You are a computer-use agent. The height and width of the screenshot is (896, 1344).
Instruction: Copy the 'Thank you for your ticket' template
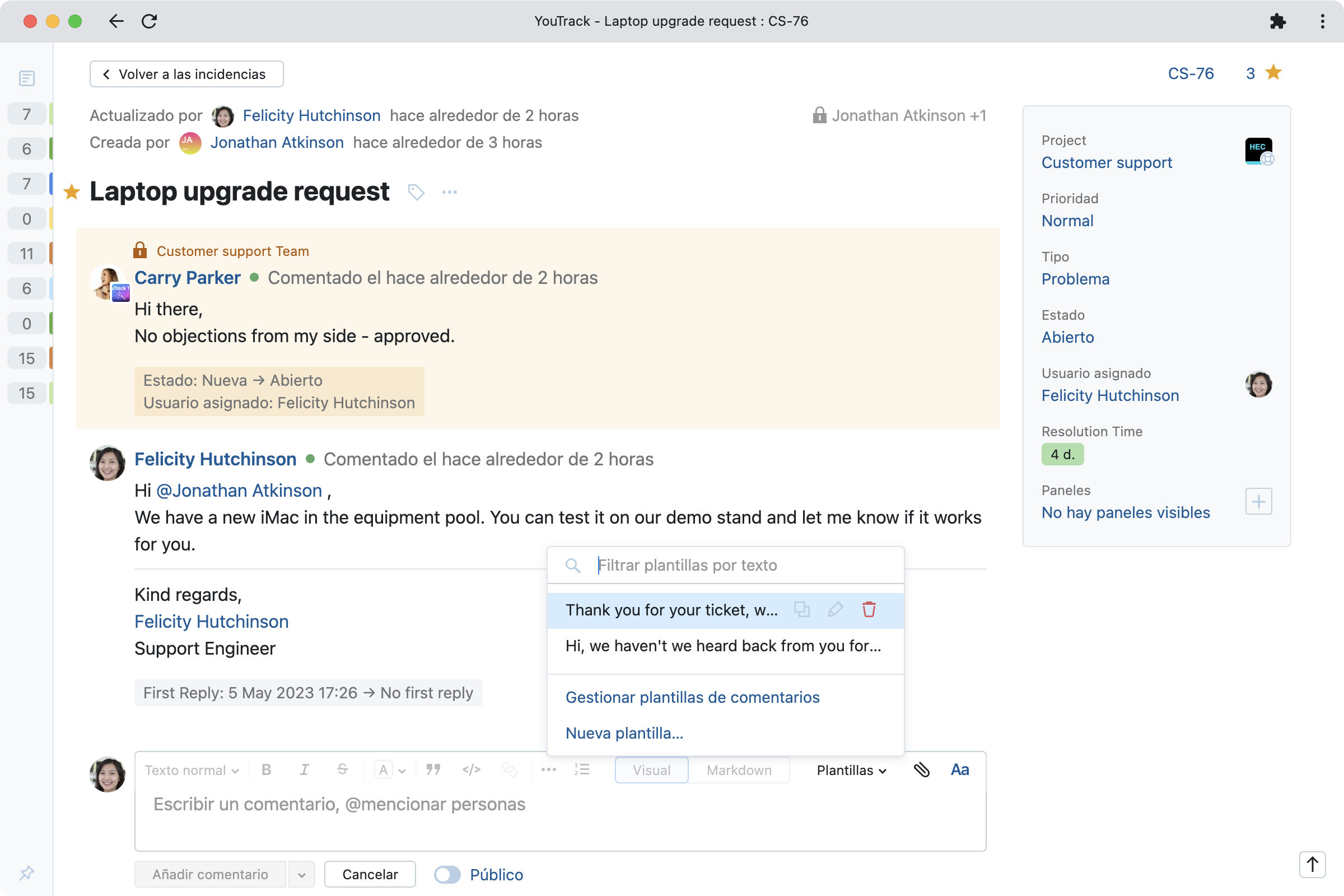click(x=802, y=610)
